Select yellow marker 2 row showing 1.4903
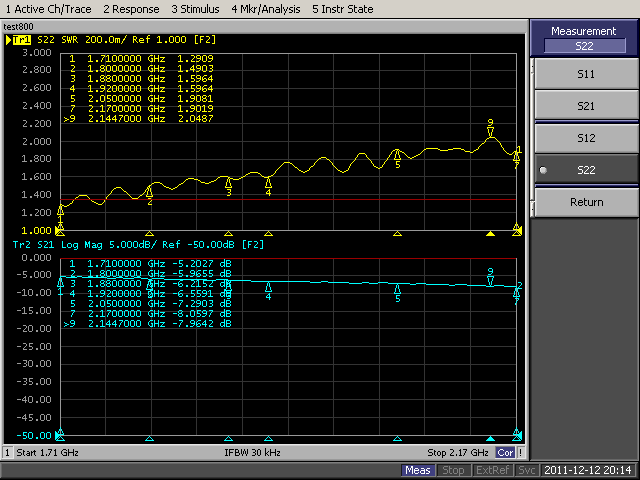 click(141, 69)
